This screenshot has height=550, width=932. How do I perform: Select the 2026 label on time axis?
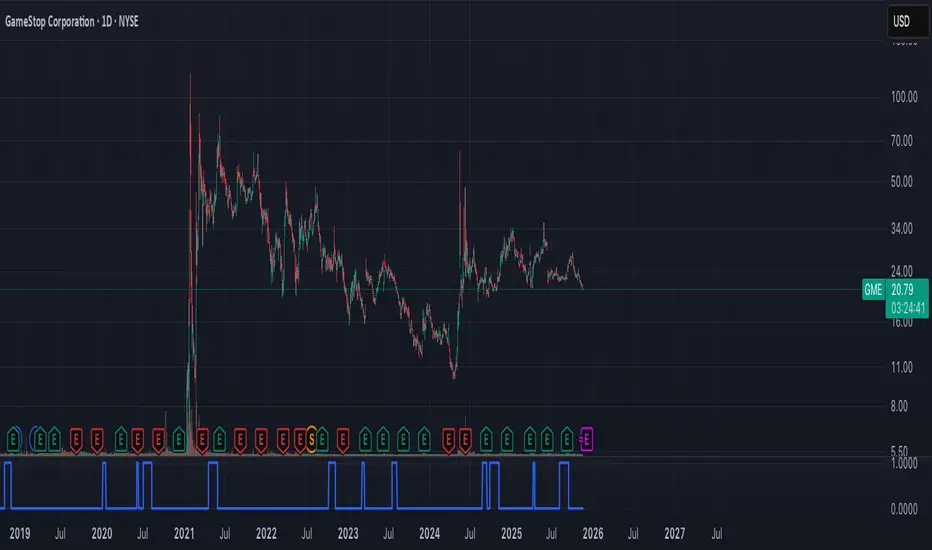coord(593,533)
